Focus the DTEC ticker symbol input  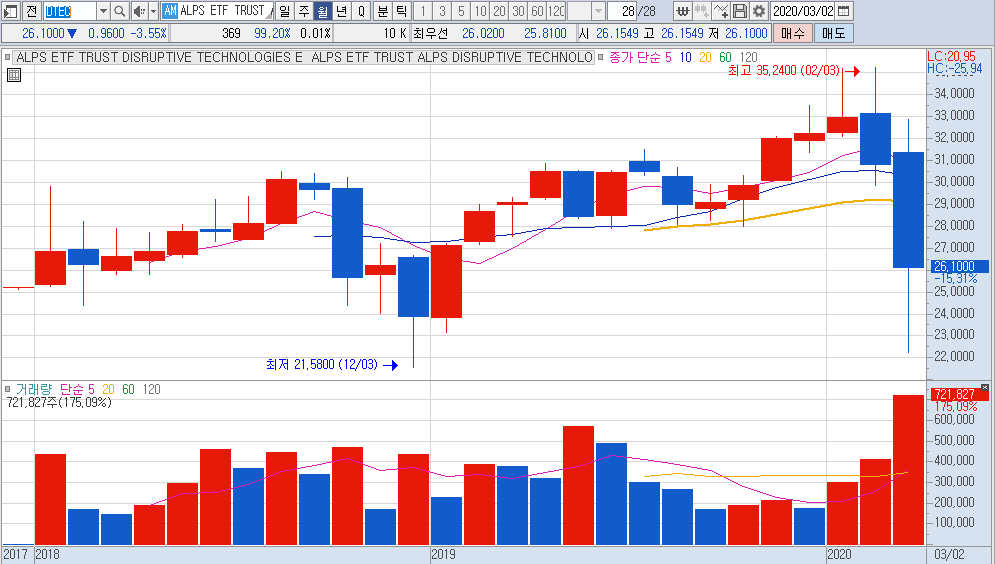(x=70, y=11)
